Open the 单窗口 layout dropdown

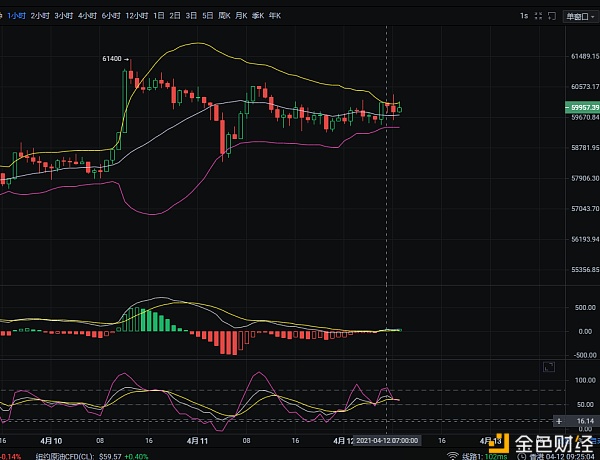[x=580, y=16]
